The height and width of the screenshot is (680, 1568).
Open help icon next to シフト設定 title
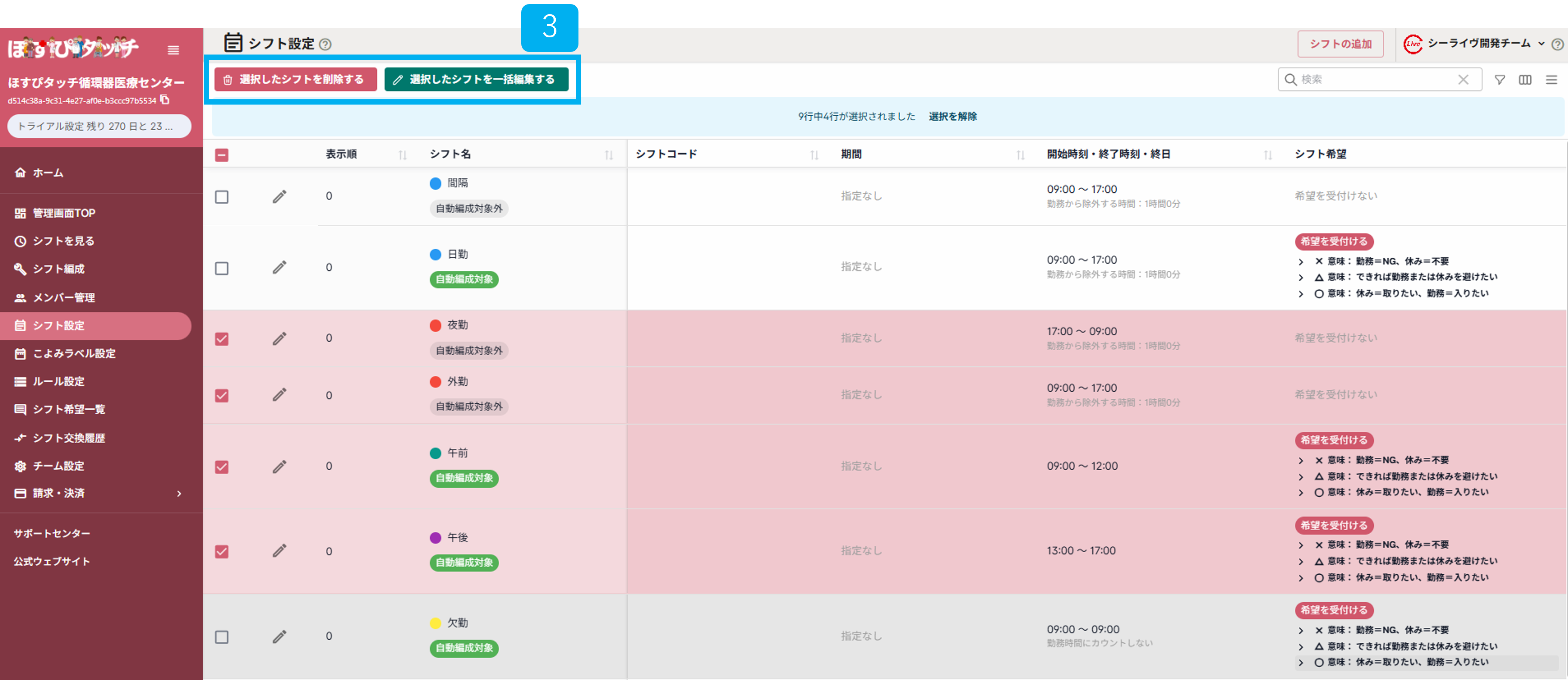325,44
